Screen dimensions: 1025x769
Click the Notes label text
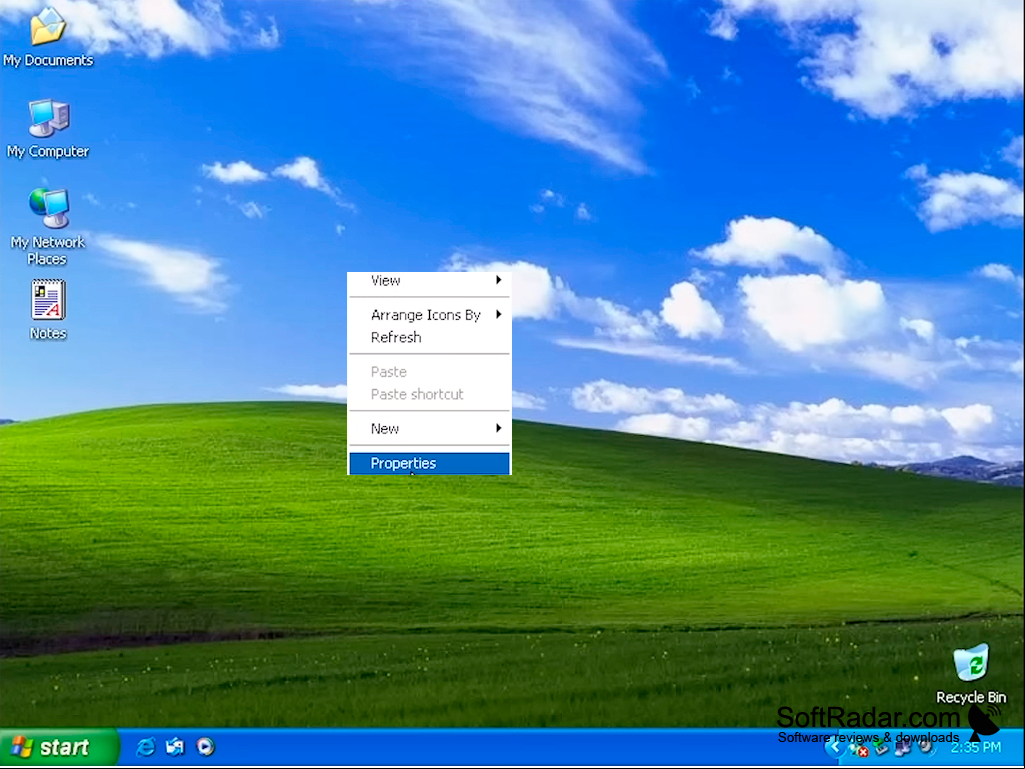pyautogui.click(x=48, y=333)
